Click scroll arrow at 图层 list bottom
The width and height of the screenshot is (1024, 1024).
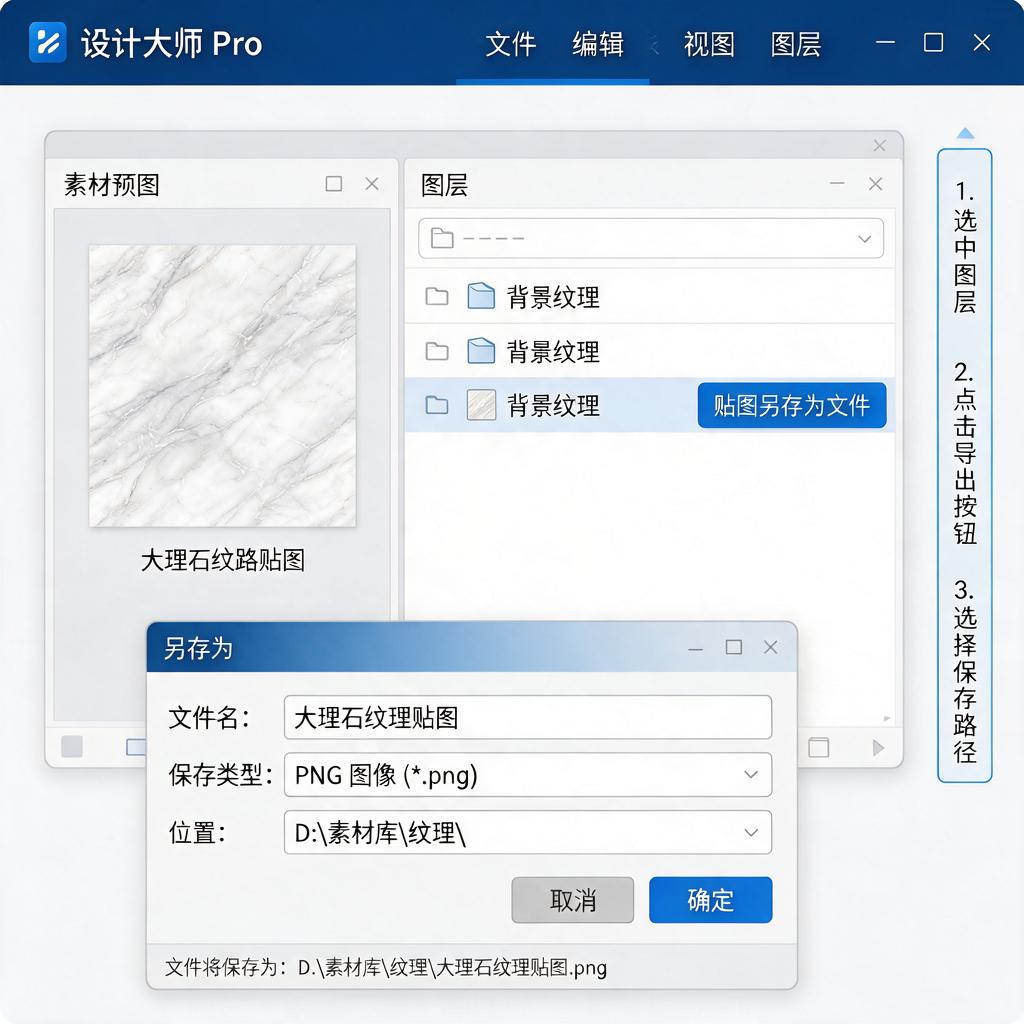pos(887,718)
